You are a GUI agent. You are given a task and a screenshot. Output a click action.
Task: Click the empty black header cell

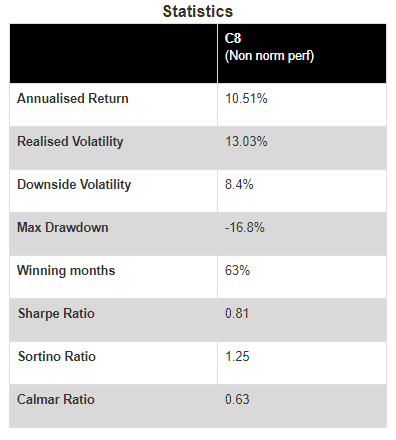(x=113, y=53)
